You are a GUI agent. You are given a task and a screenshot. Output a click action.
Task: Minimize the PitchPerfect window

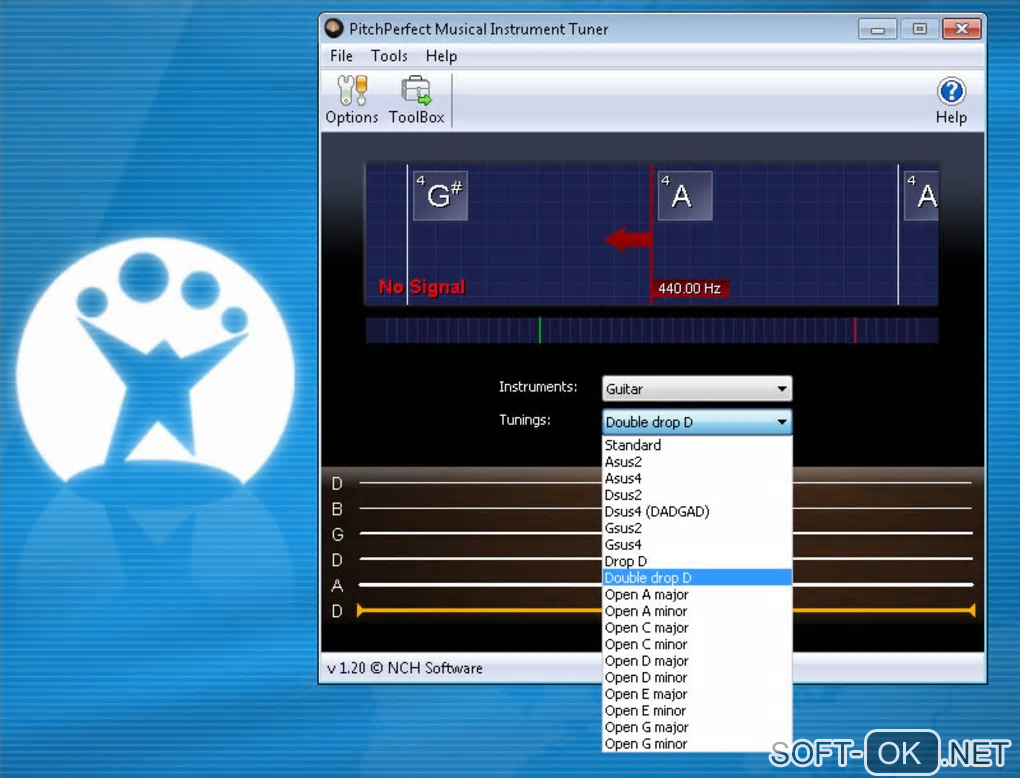[878, 29]
